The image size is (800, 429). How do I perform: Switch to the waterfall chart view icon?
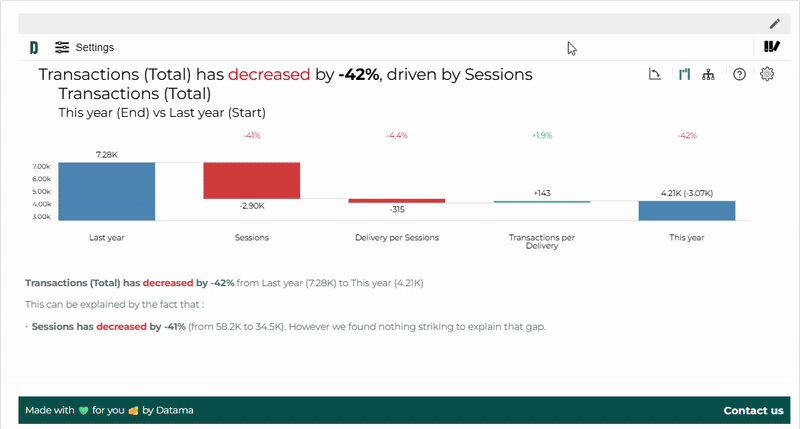point(684,74)
